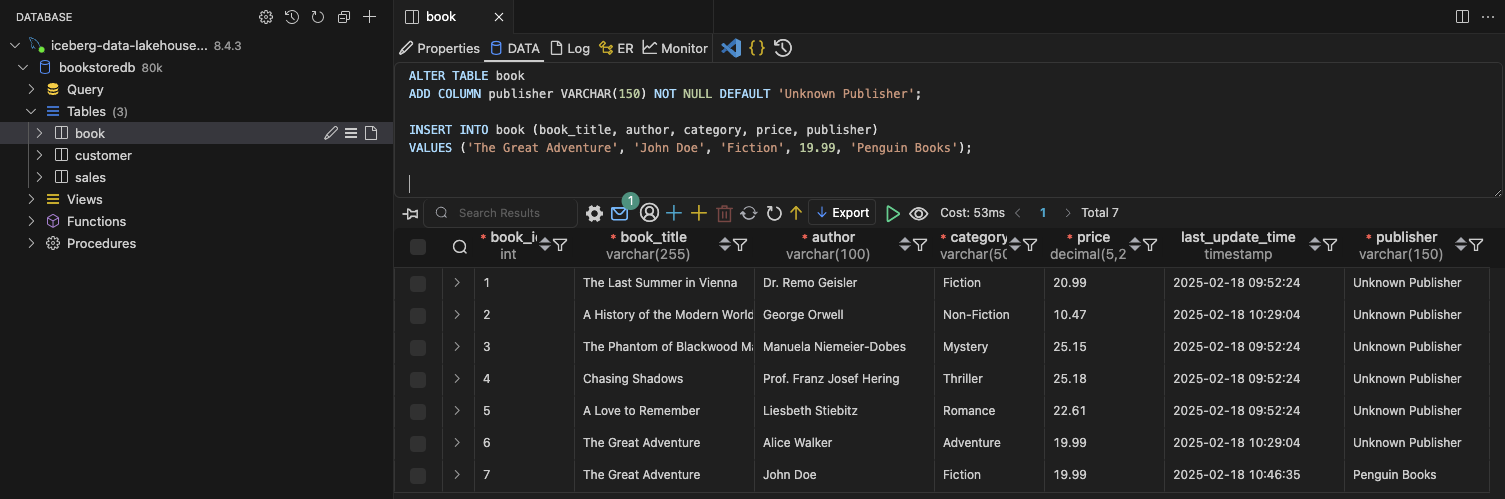The width and height of the screenshot is (1505, 499).
Task: Click the curly braces JSON icon
Action: point(757,48)
